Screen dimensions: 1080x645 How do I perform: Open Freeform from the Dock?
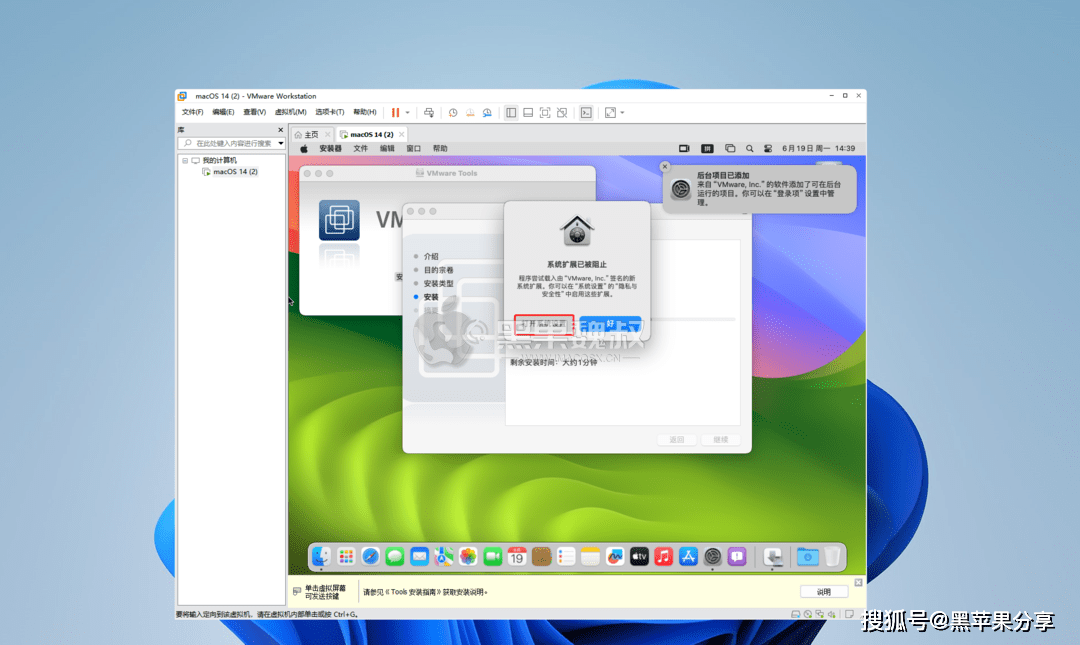(x=614, y=556)
